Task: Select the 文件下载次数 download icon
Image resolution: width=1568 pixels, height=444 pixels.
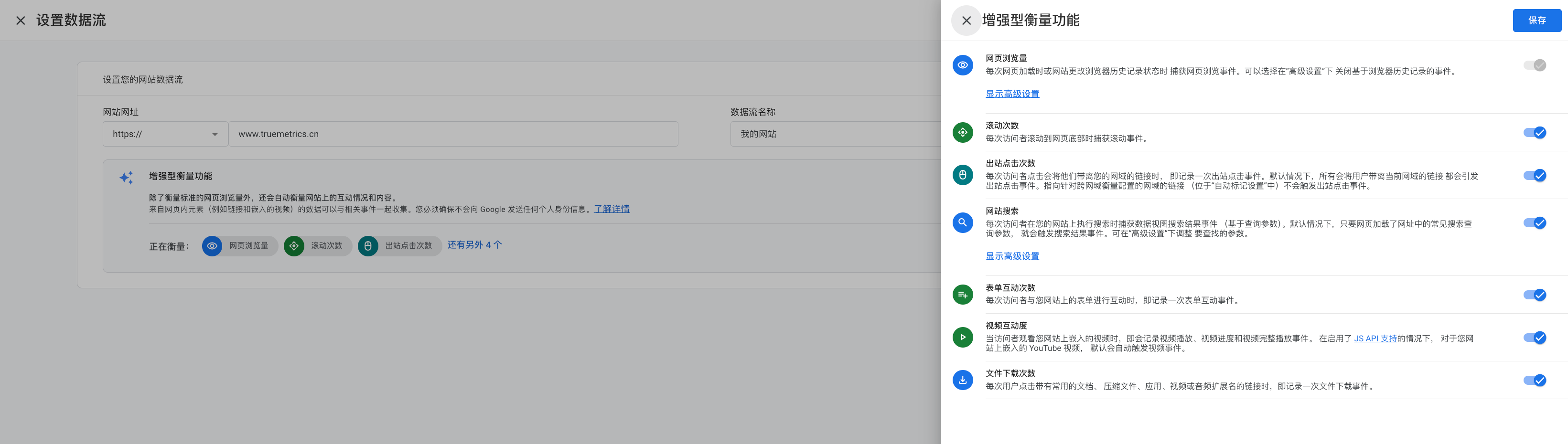Action: pyautogui.click(x=962, y=380)
